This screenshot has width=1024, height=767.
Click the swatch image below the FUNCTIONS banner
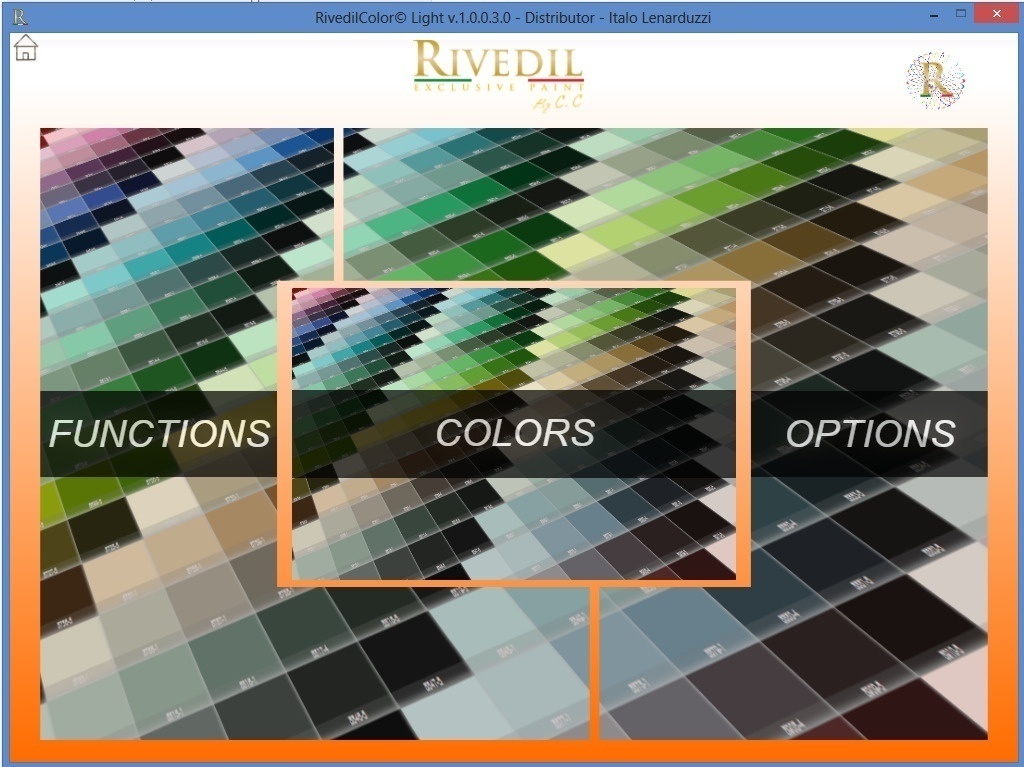(x=160, y=600)
